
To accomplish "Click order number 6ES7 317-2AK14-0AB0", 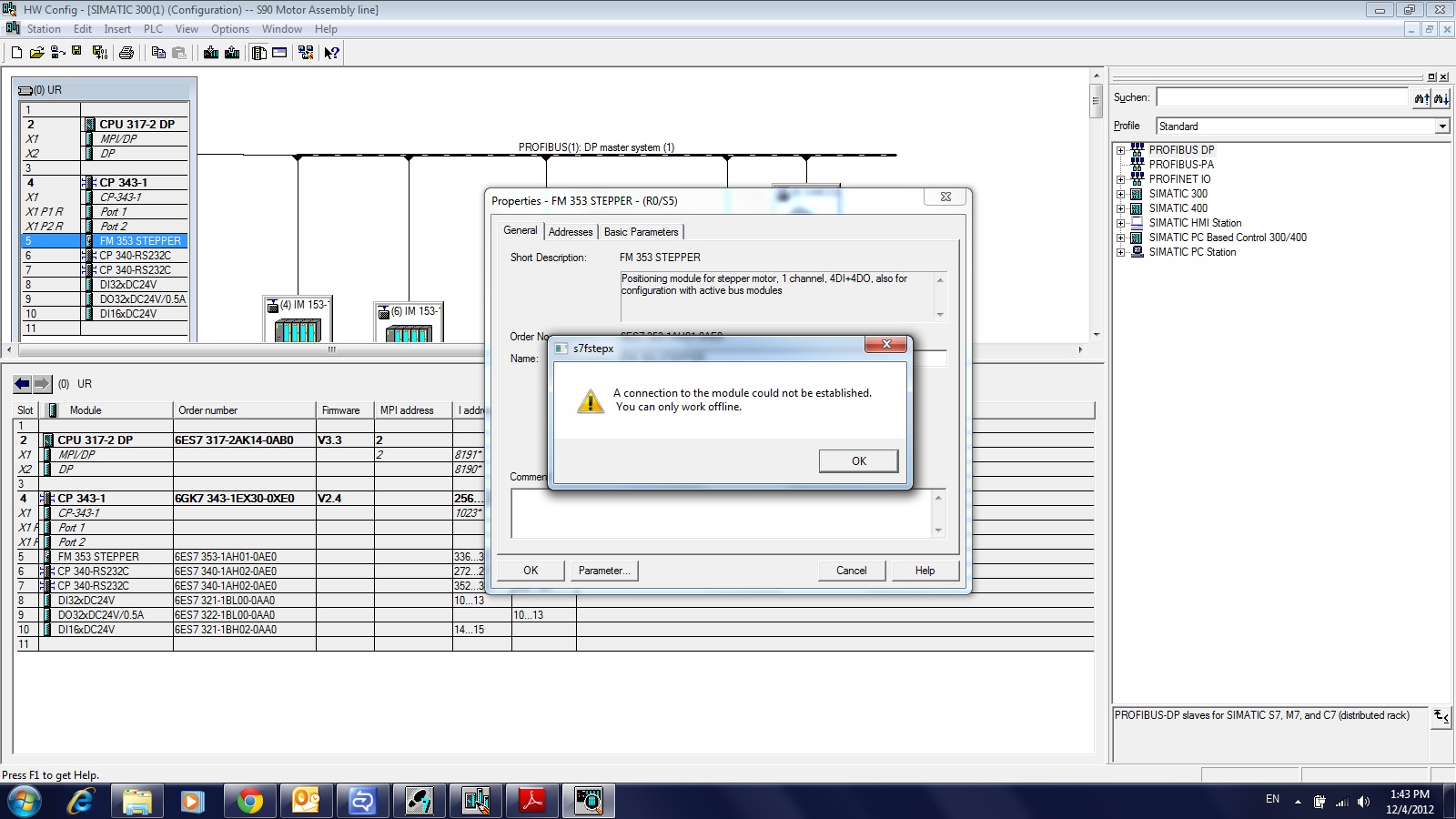I will pos(234,440).
